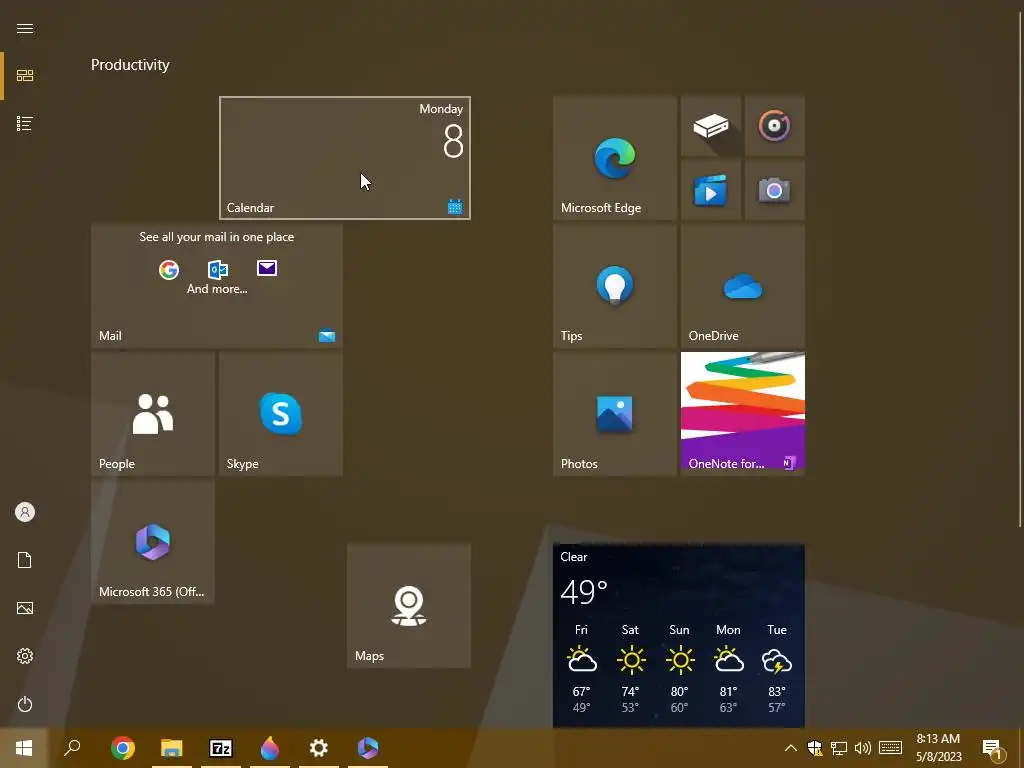
Task: Open the Tips tile
Action: tap(615, 285)
